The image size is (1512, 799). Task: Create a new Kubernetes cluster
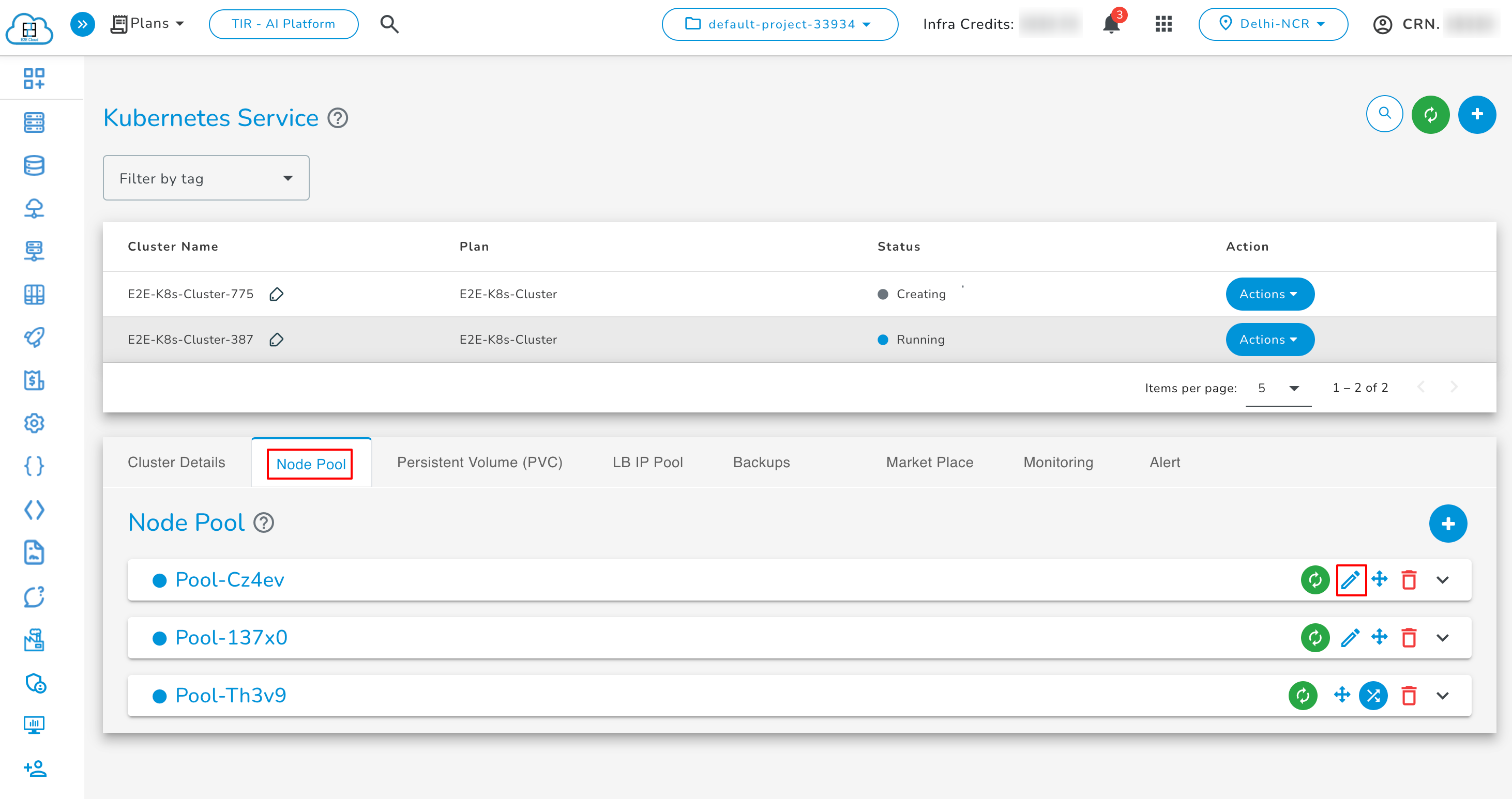pyautogui.click(x=1477, y=114)
